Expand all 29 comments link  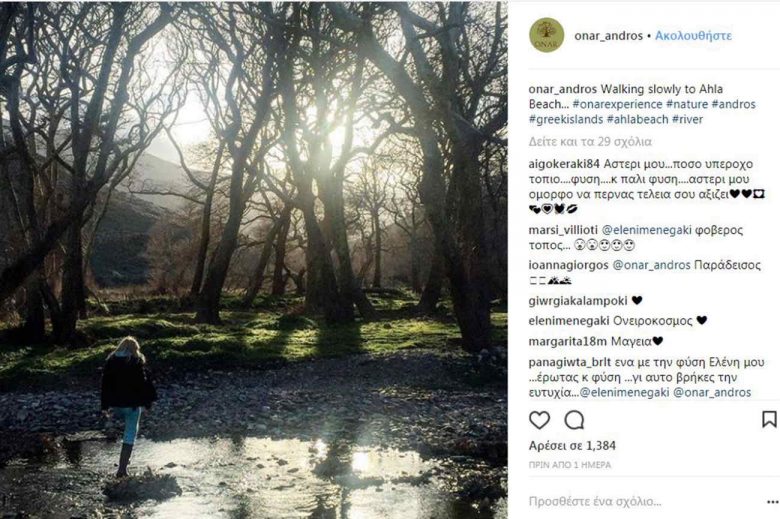(x=590, y=141)
